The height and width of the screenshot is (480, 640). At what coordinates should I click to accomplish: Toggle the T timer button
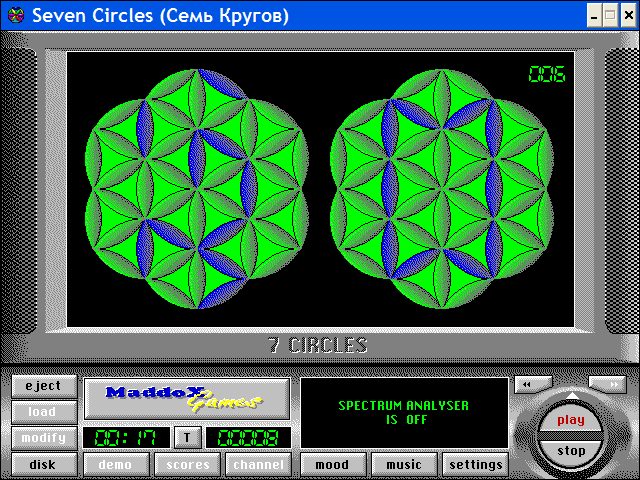[x=187, y=438]
